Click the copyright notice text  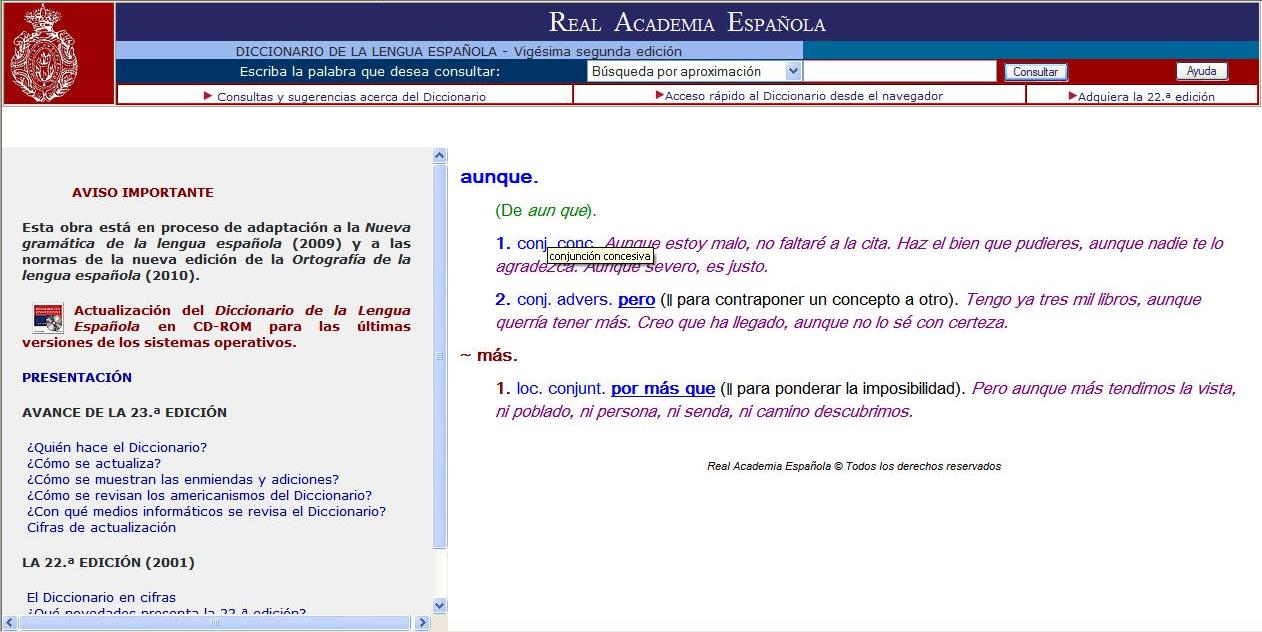click(x=854, y=466)
